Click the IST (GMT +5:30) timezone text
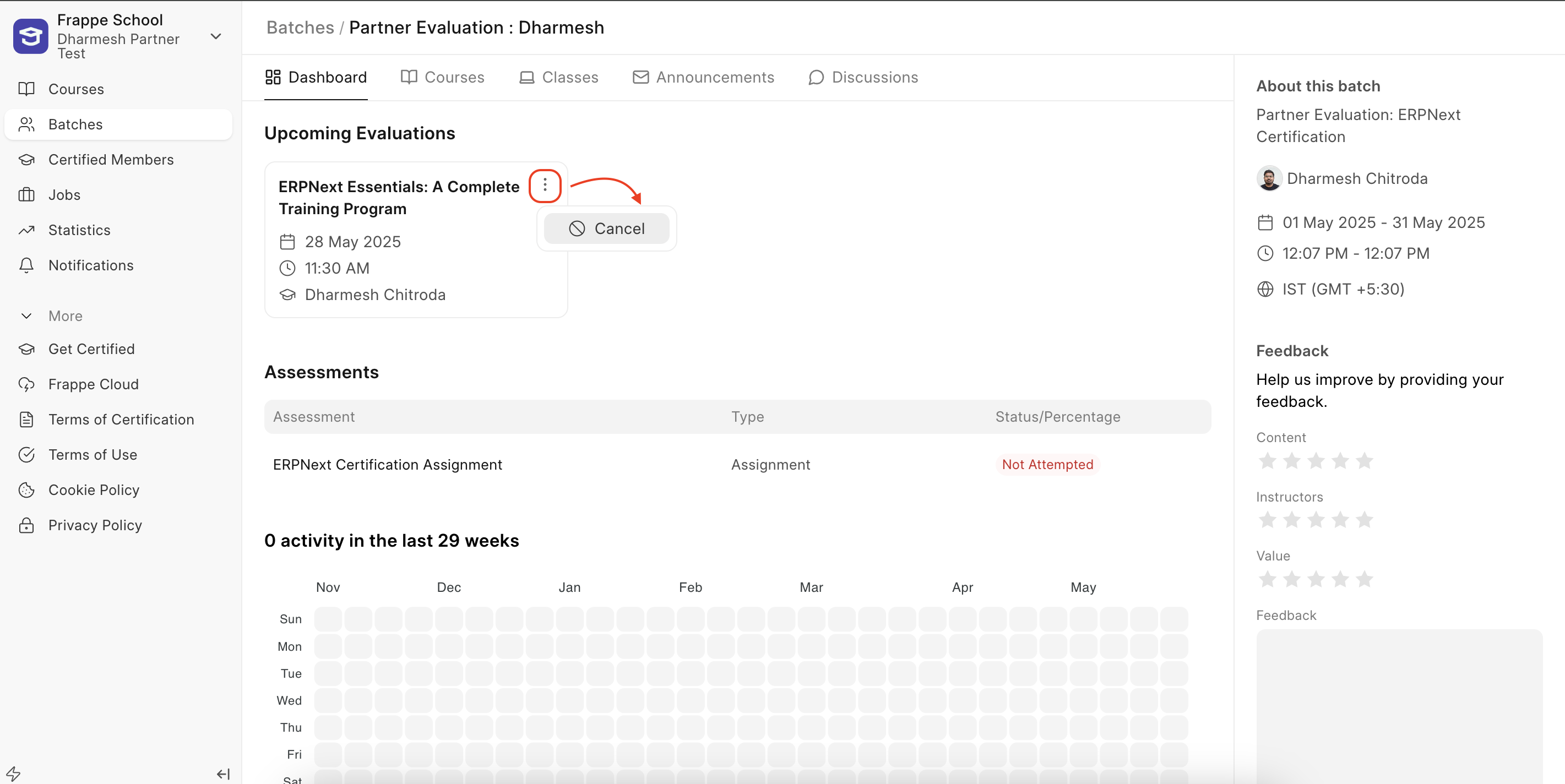This screenshot has height=784, width=1565. (1343, 289)
